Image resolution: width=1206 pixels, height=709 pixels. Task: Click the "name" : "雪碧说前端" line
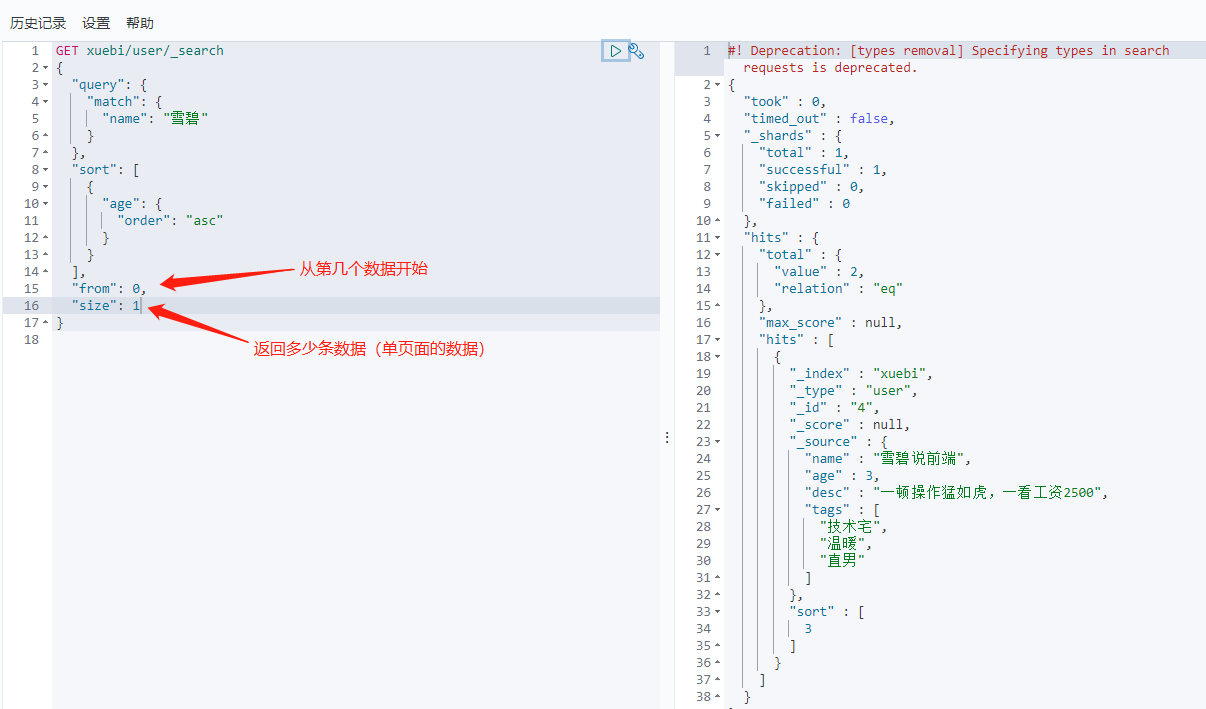point(888,459)
